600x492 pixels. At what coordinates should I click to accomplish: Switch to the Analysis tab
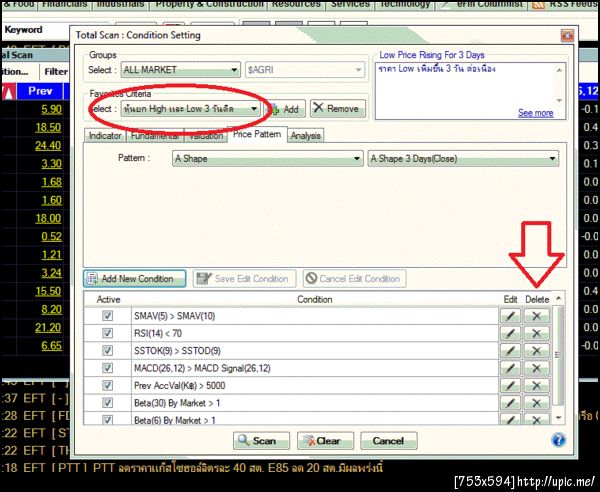click(305, 135)
